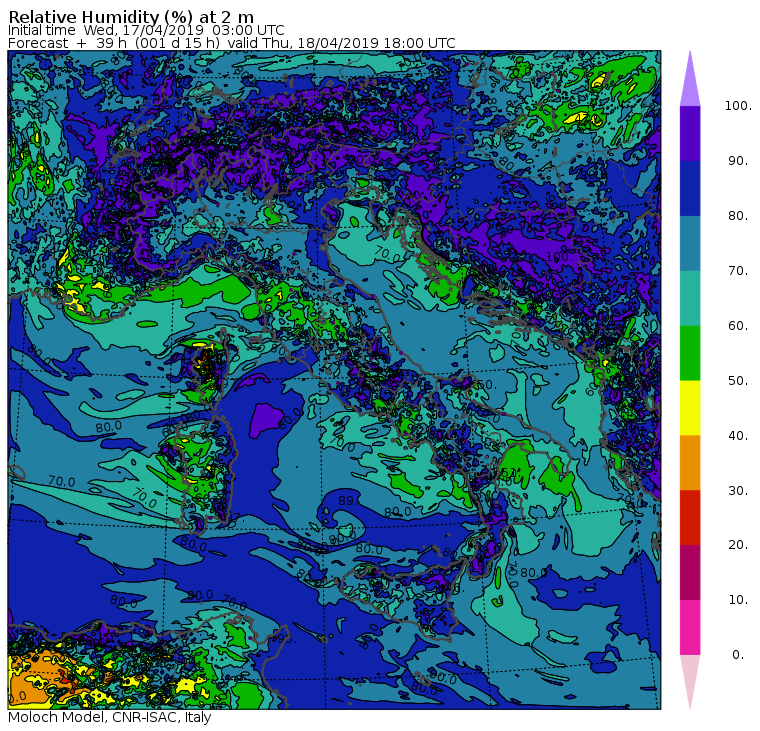Click the '90.' legend label
This screenshot has width=760, height=731.
pyautogui.click(x=738, y=161)
